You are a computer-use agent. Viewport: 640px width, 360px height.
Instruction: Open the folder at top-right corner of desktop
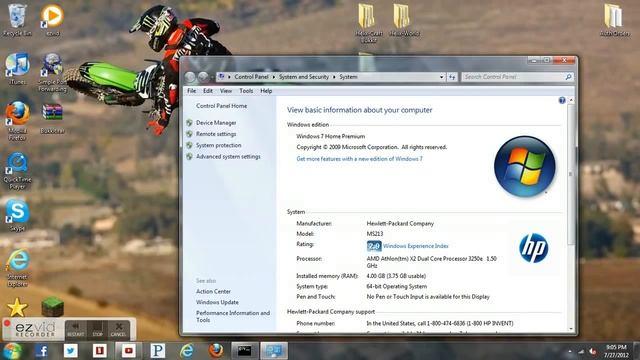(614, 20)
